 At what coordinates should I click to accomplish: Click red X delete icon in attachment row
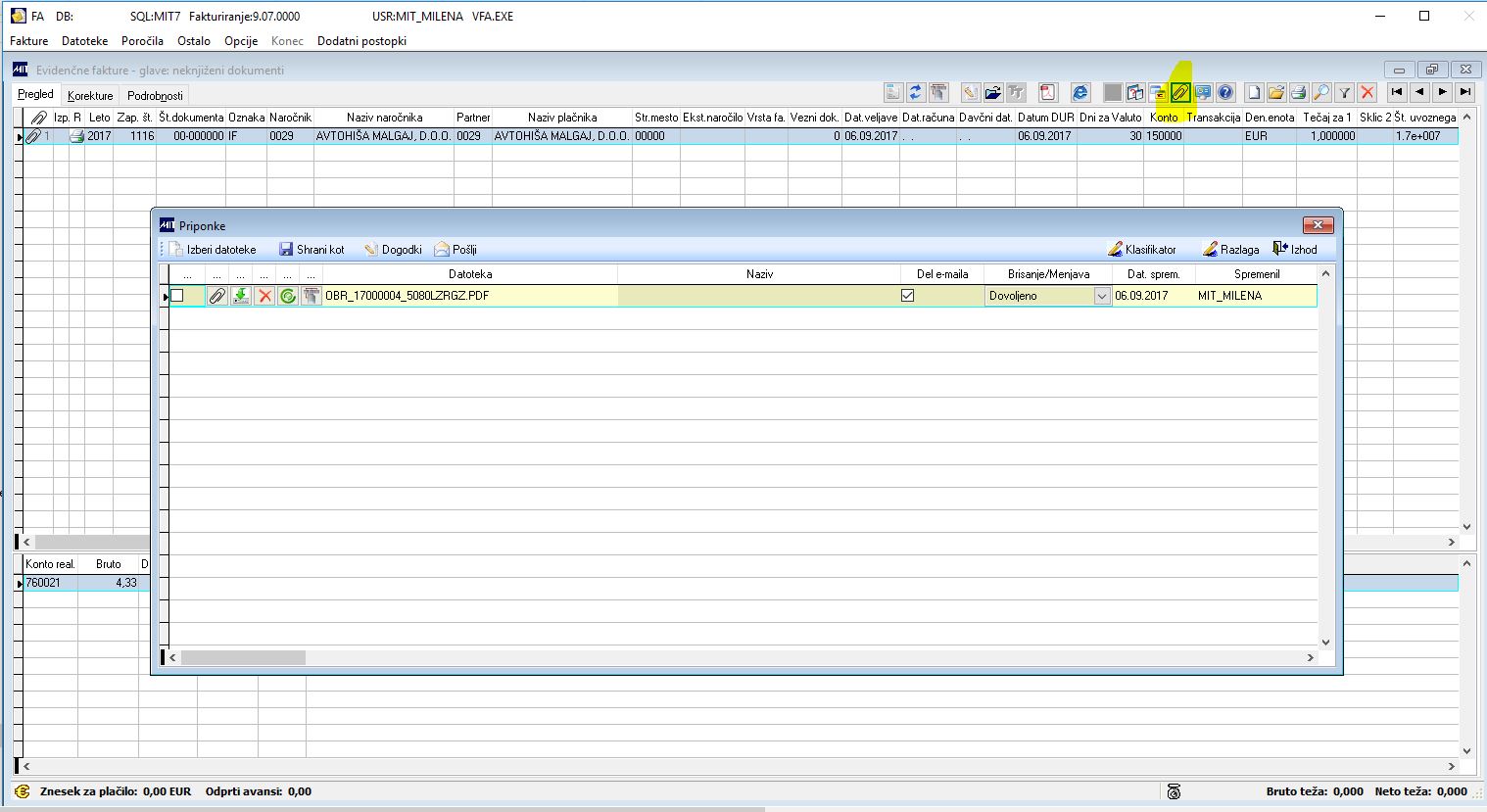264,296
